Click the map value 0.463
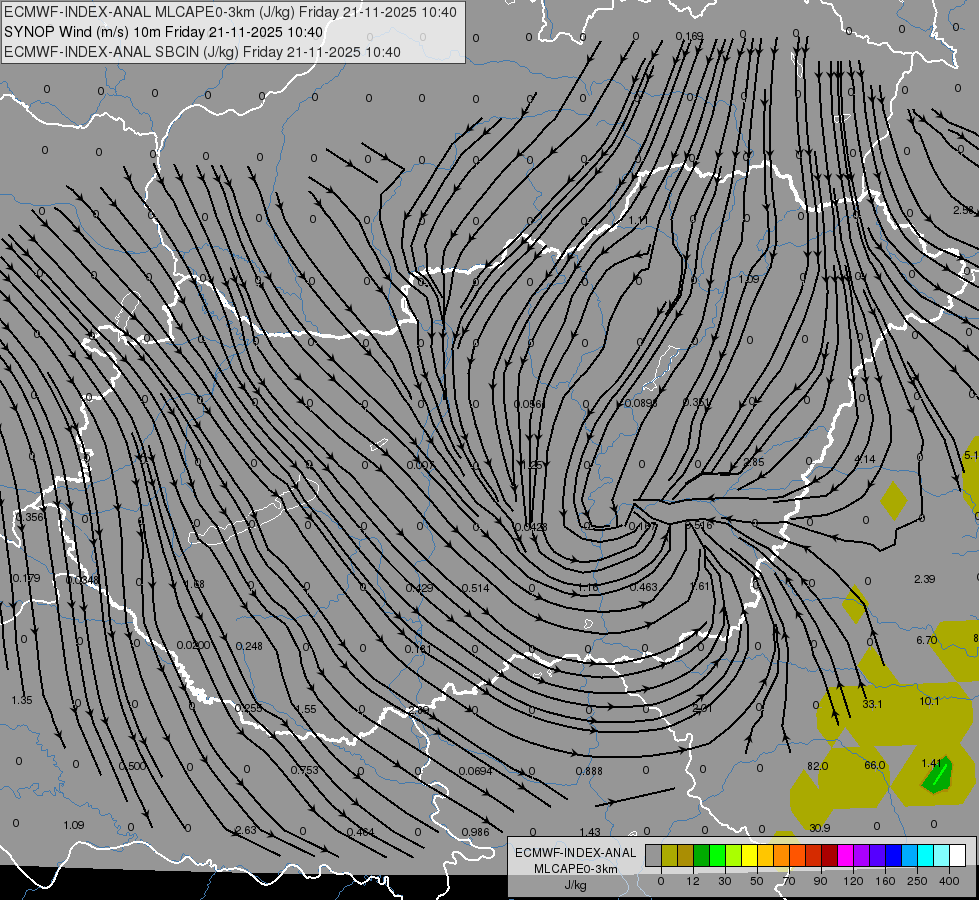The height and width of the screenshot is (900, 979). click(x=643, y=587)
